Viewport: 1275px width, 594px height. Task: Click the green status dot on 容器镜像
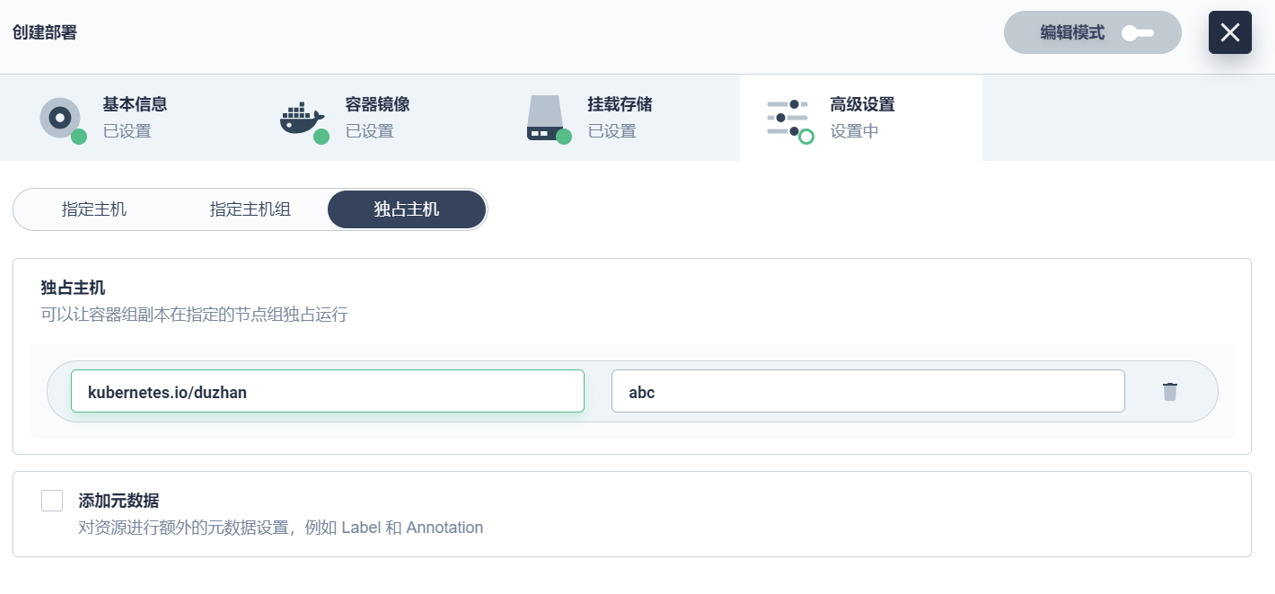pos(321,137)
